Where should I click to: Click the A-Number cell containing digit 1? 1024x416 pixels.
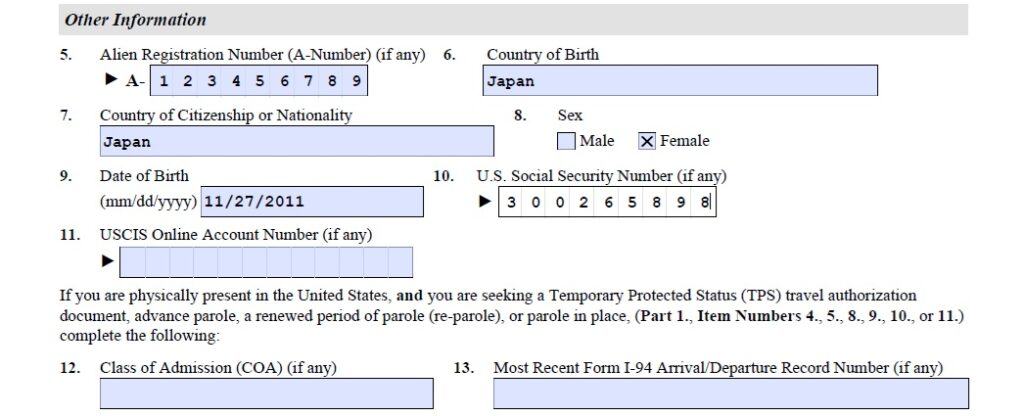(163, 81)
